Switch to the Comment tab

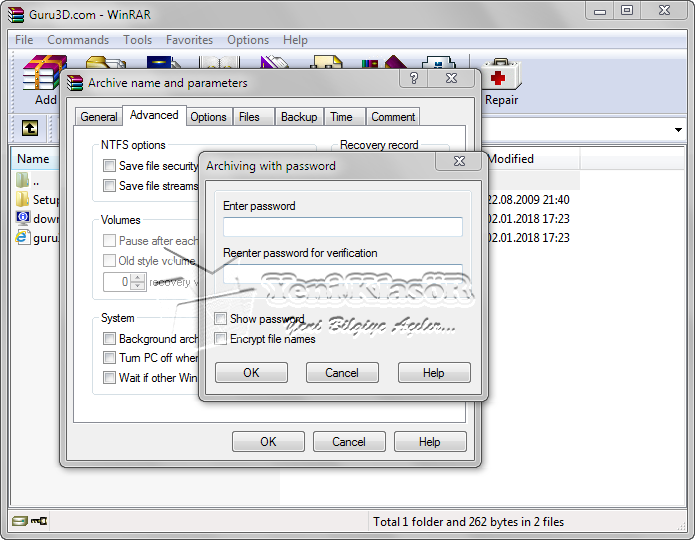(393, 117)
